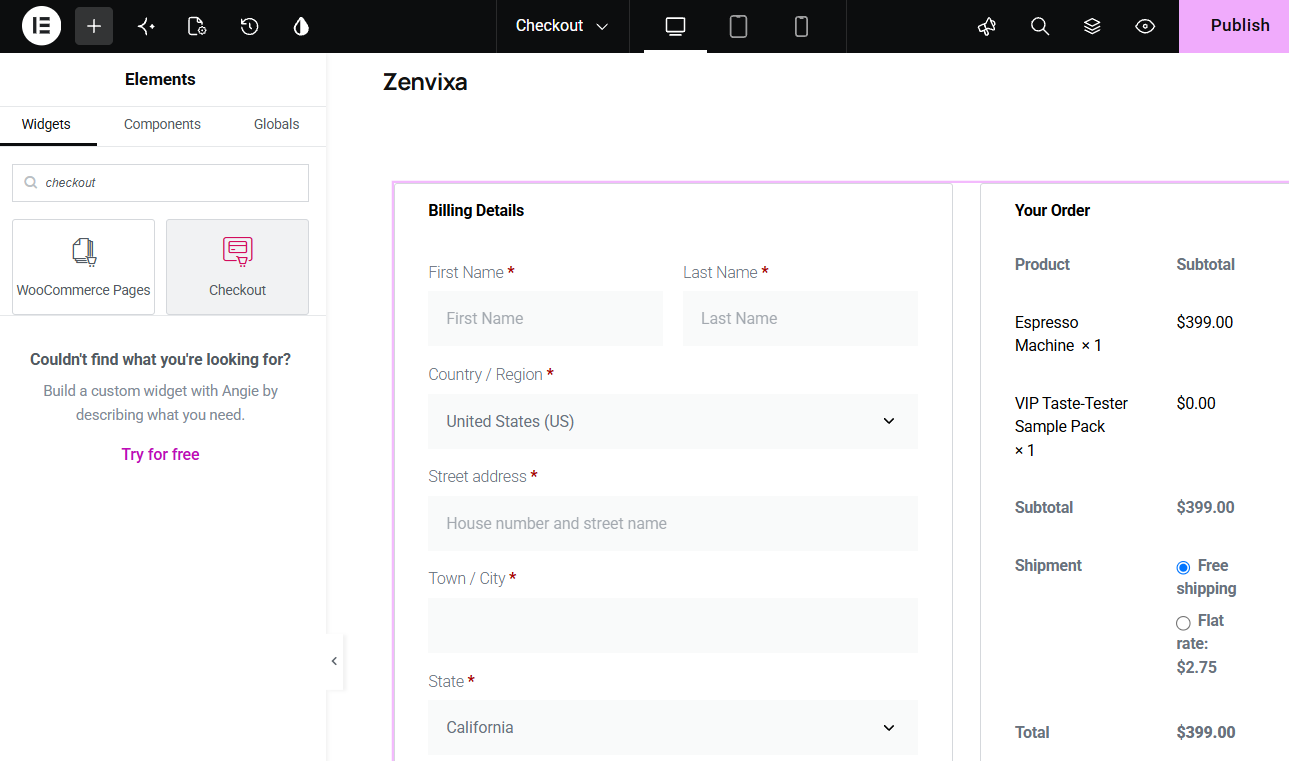Click the VIP Taste-Tester Sample Pack item
The height and width of the screenshot is (761, 1289).
coord(1071,426)
